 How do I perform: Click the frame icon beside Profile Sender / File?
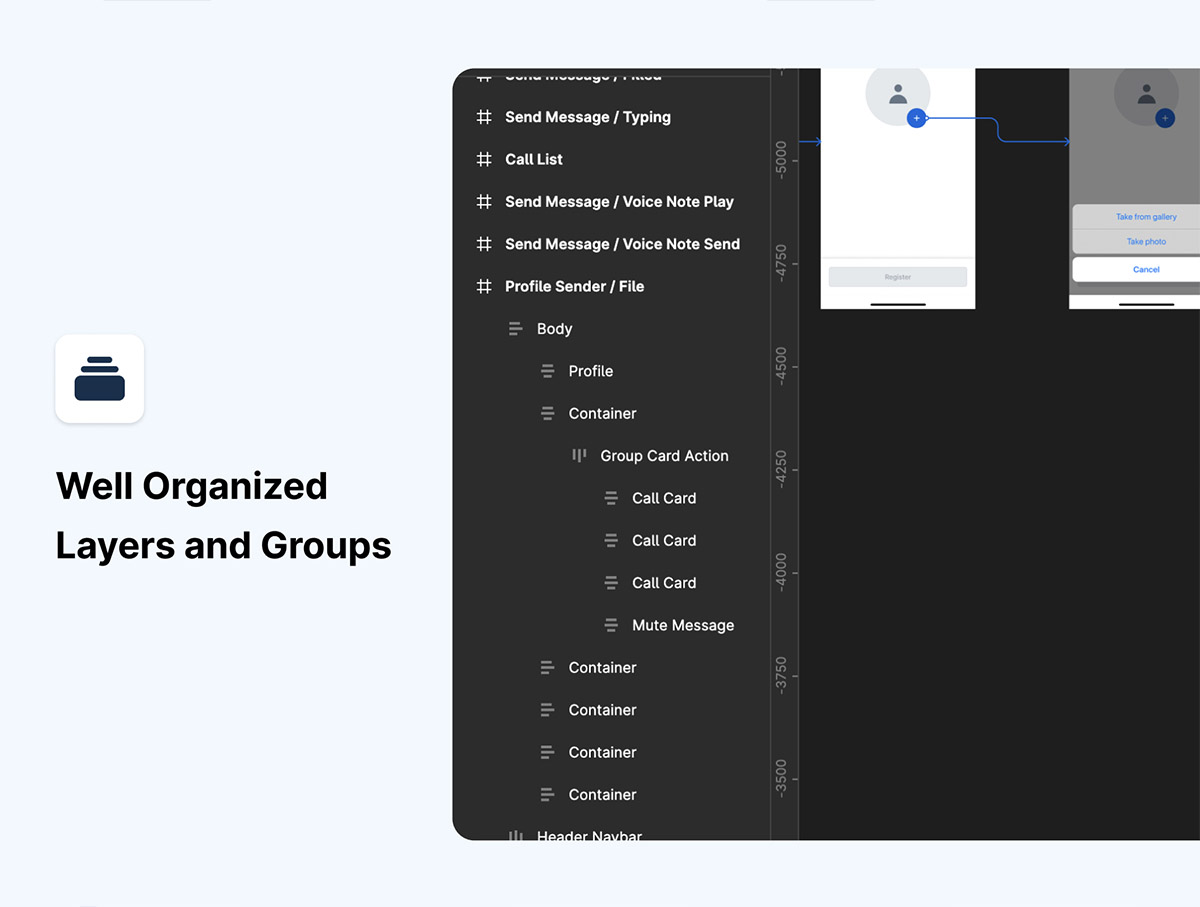(484, 286)
